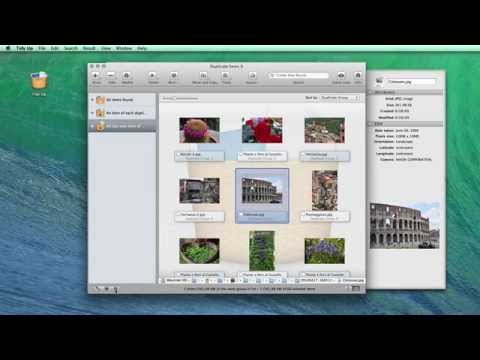
Task: Select the first sidebar result row
Action: click(x=122, y=100)
